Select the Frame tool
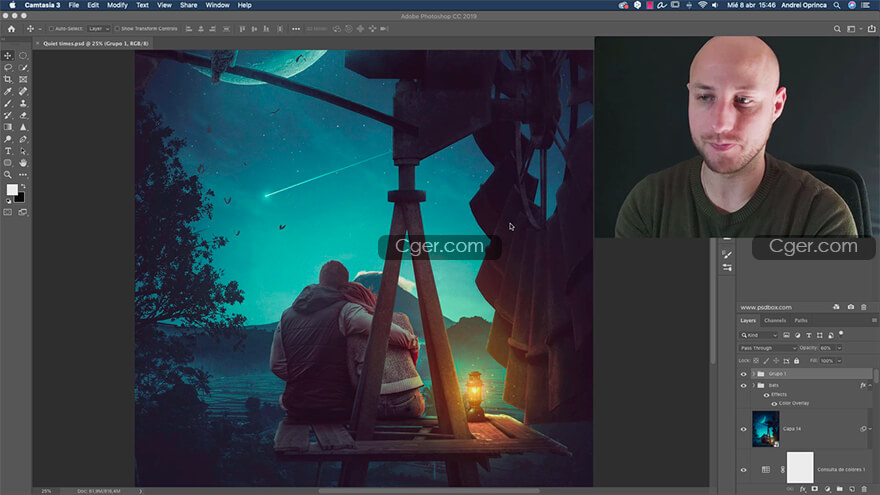Screen dimensions: 880x495 pos(23,79)
